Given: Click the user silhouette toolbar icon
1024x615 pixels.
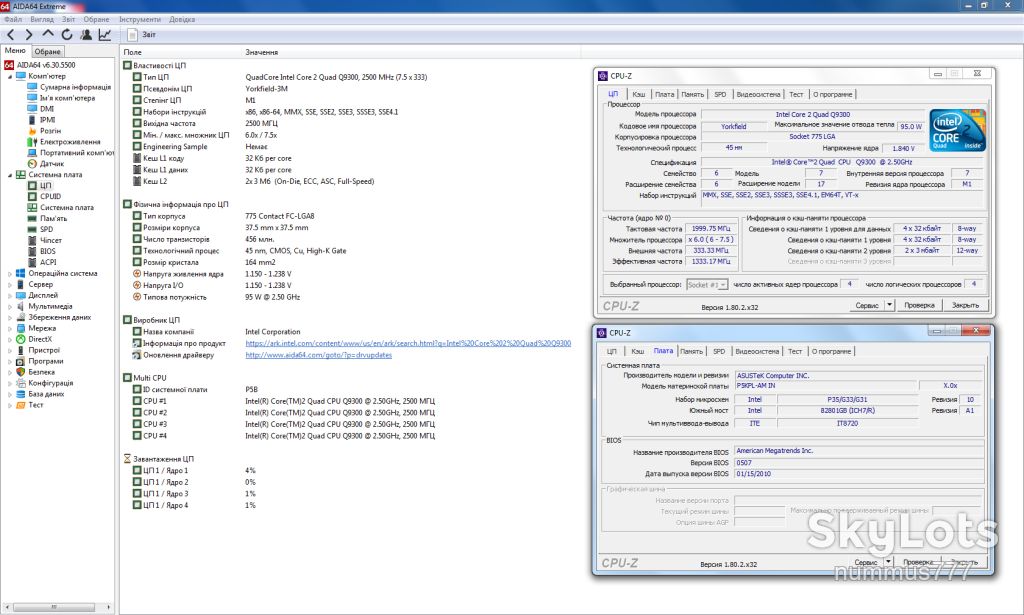Looking at the screenshot, I should [x=86, y=35].
